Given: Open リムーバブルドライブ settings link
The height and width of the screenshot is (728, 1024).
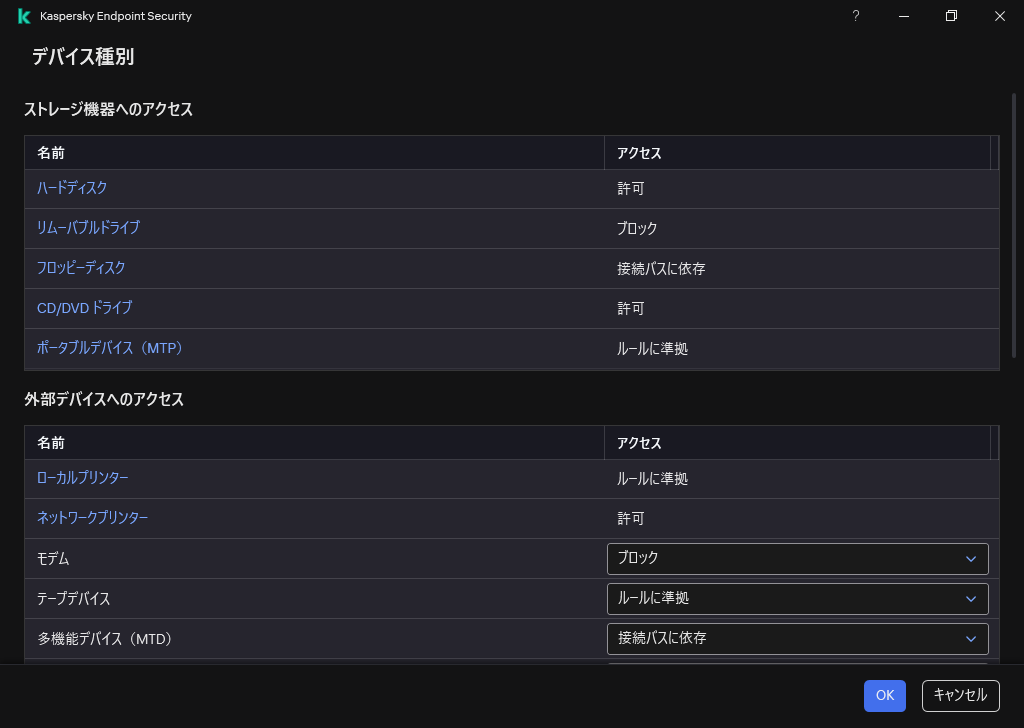Looking at the screenshot, I should pos(88,228).
